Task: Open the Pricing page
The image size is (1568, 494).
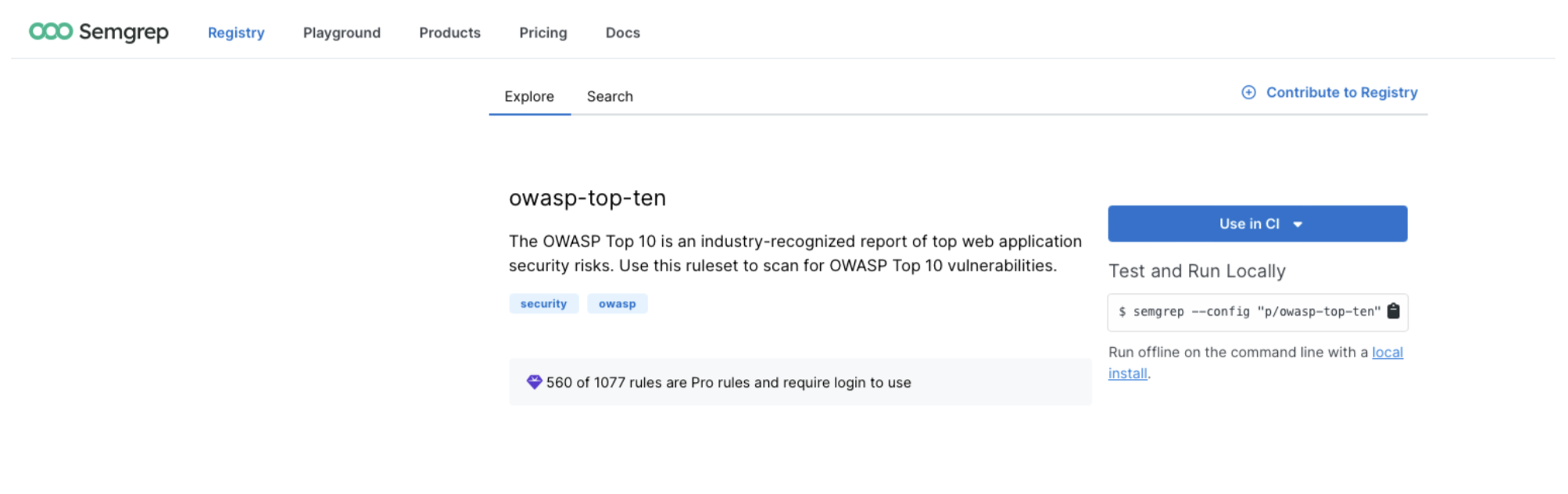Action: coord(543,33)
